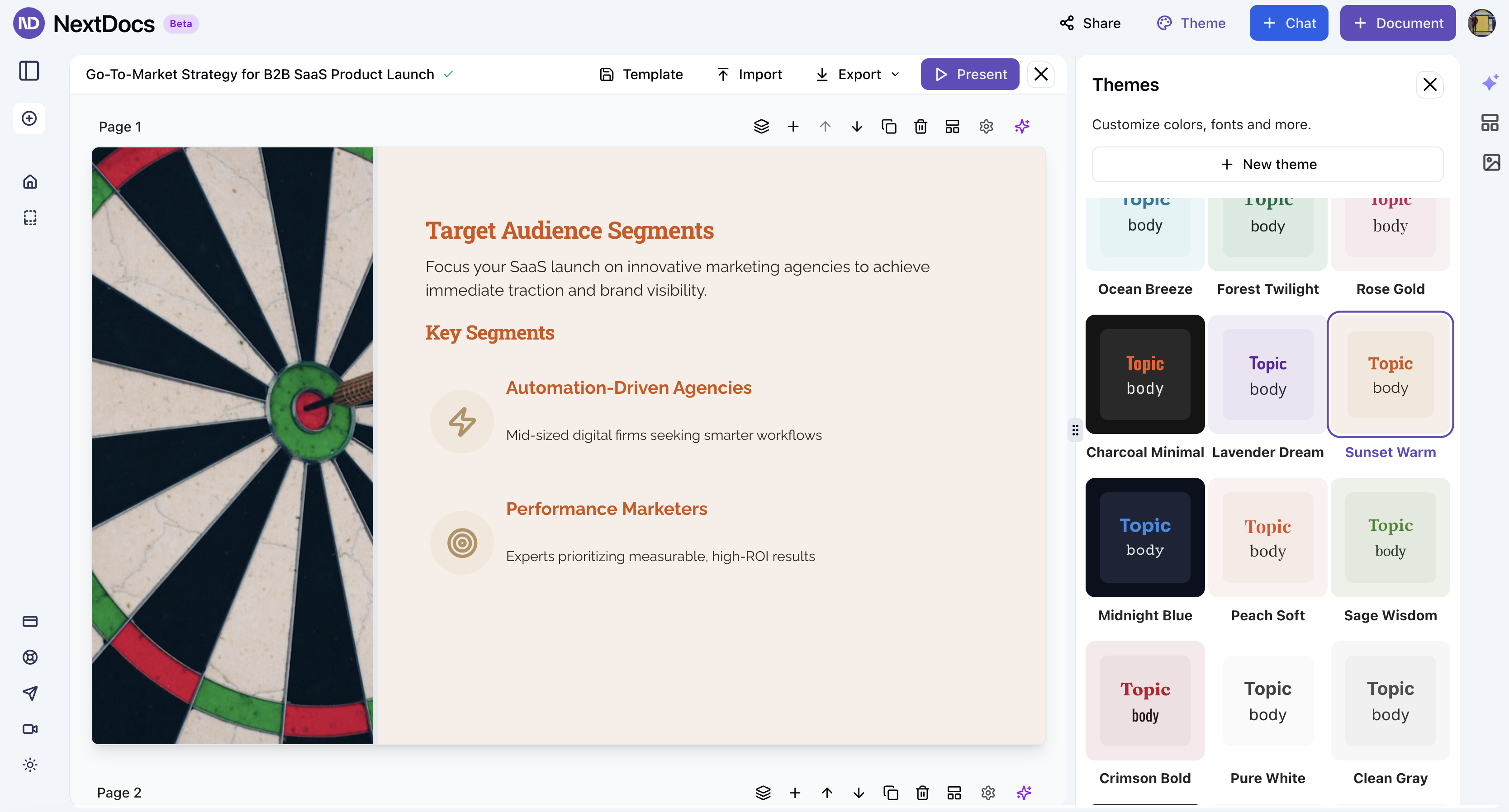Move Page 2 up with arrow icon
The height and width of the screenshot is (812, 1509).
pos(827,793)
